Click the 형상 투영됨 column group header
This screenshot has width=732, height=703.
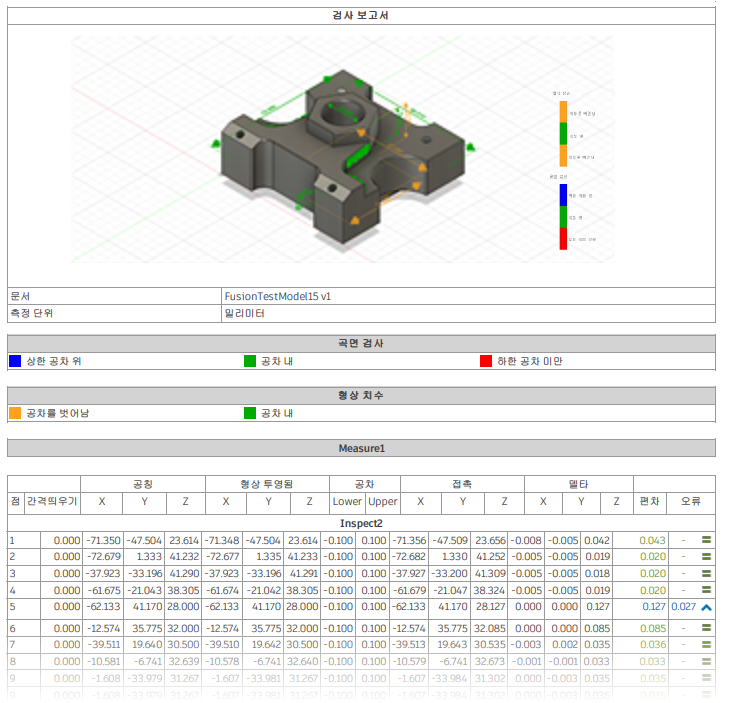pyautogui.click(x=267, y=484)
